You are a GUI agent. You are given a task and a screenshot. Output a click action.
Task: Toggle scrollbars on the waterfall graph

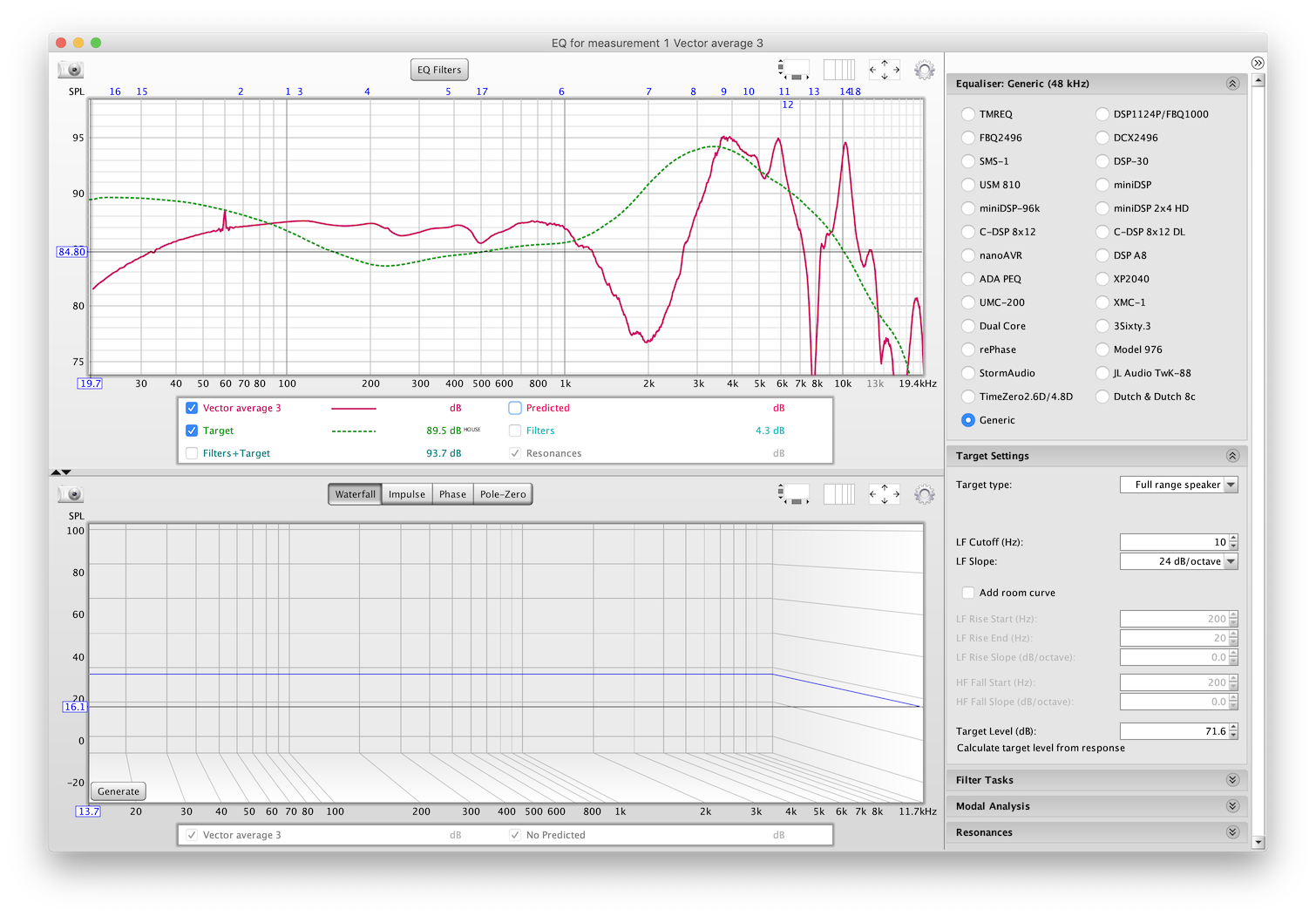794,494
